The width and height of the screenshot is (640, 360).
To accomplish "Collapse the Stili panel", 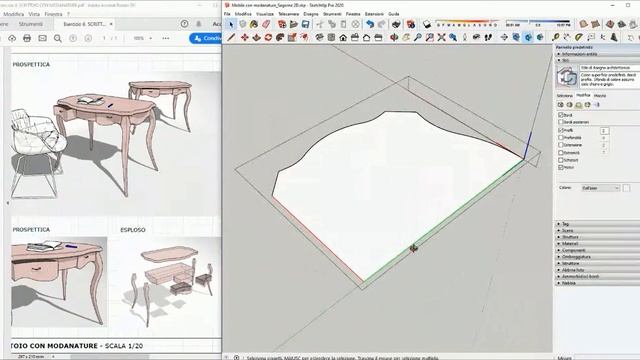I will coord(597,60).
